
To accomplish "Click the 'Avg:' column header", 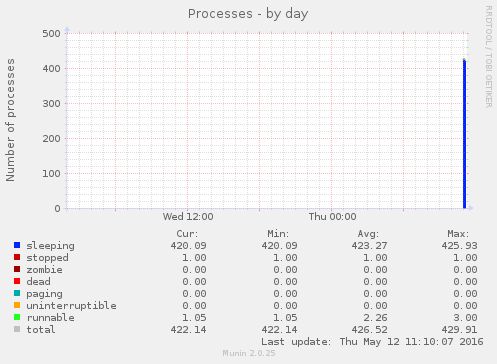I will pyautogui.click(x=368, y=234).
